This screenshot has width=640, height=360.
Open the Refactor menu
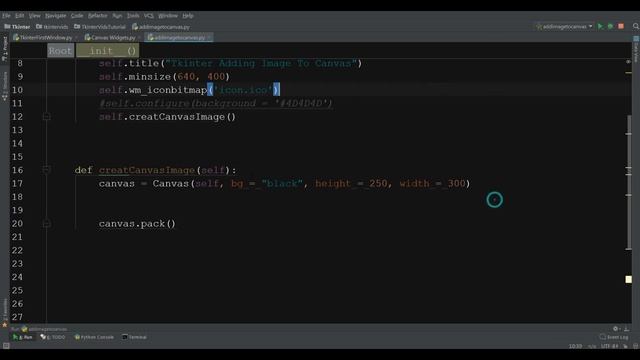pos(98,16)
